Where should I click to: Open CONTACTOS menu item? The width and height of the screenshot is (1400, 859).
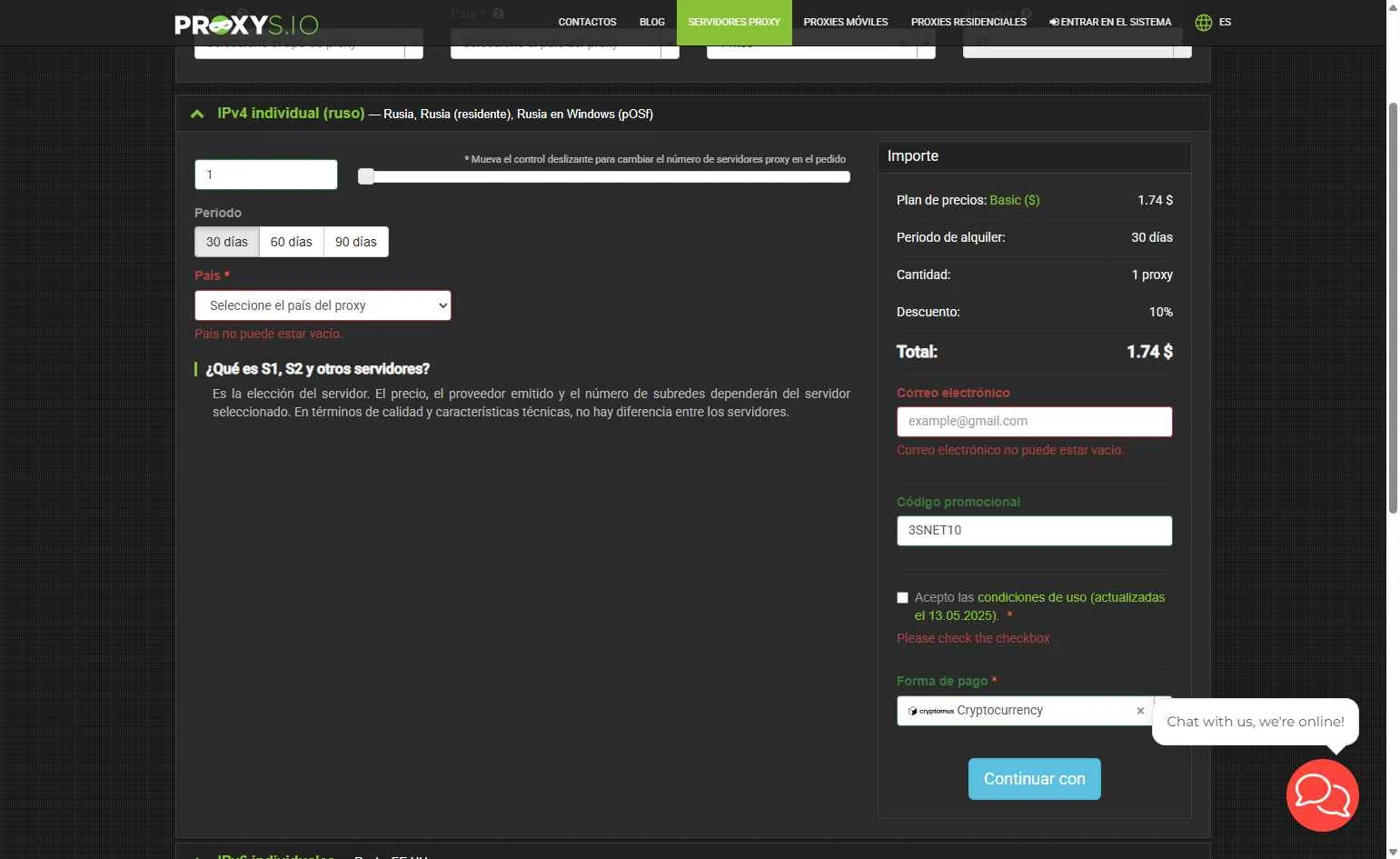coord(587,22)
